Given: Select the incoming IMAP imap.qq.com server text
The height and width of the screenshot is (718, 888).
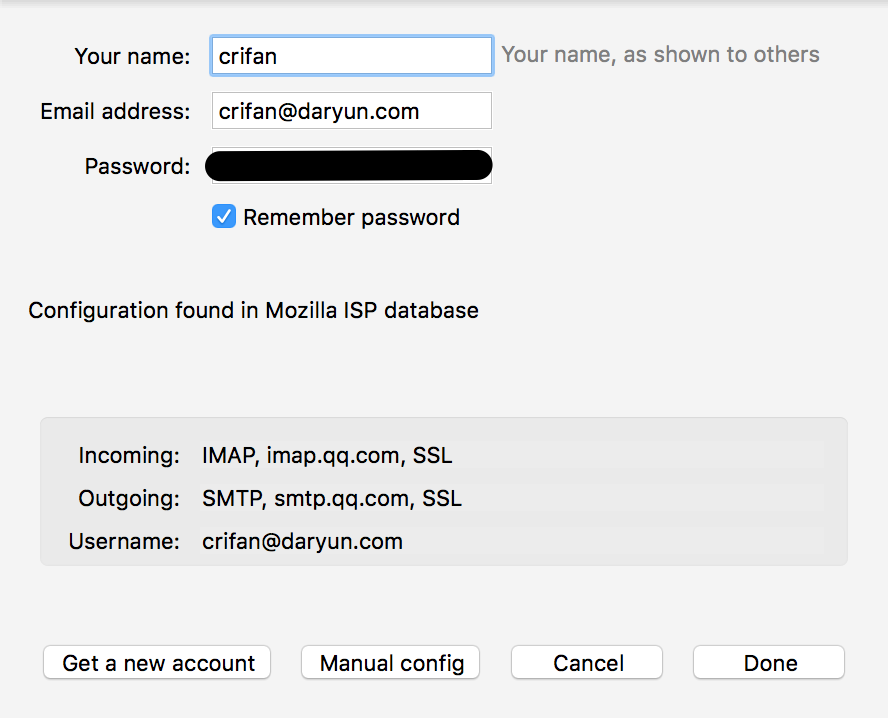Looking at the screenshot, I should (327, 456).
